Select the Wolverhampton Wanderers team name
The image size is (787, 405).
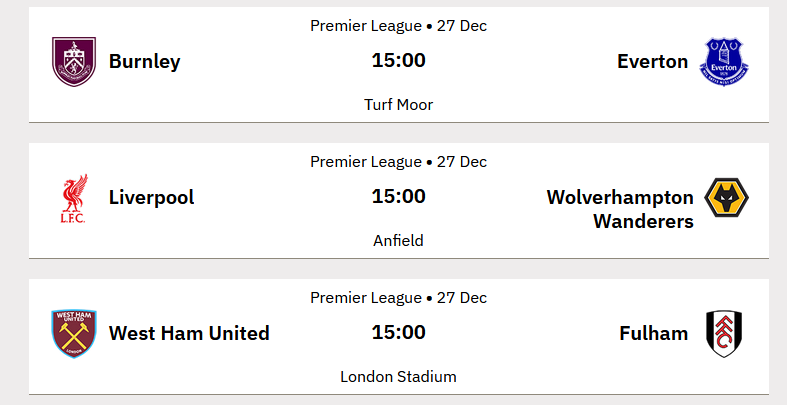pos(620,209)
